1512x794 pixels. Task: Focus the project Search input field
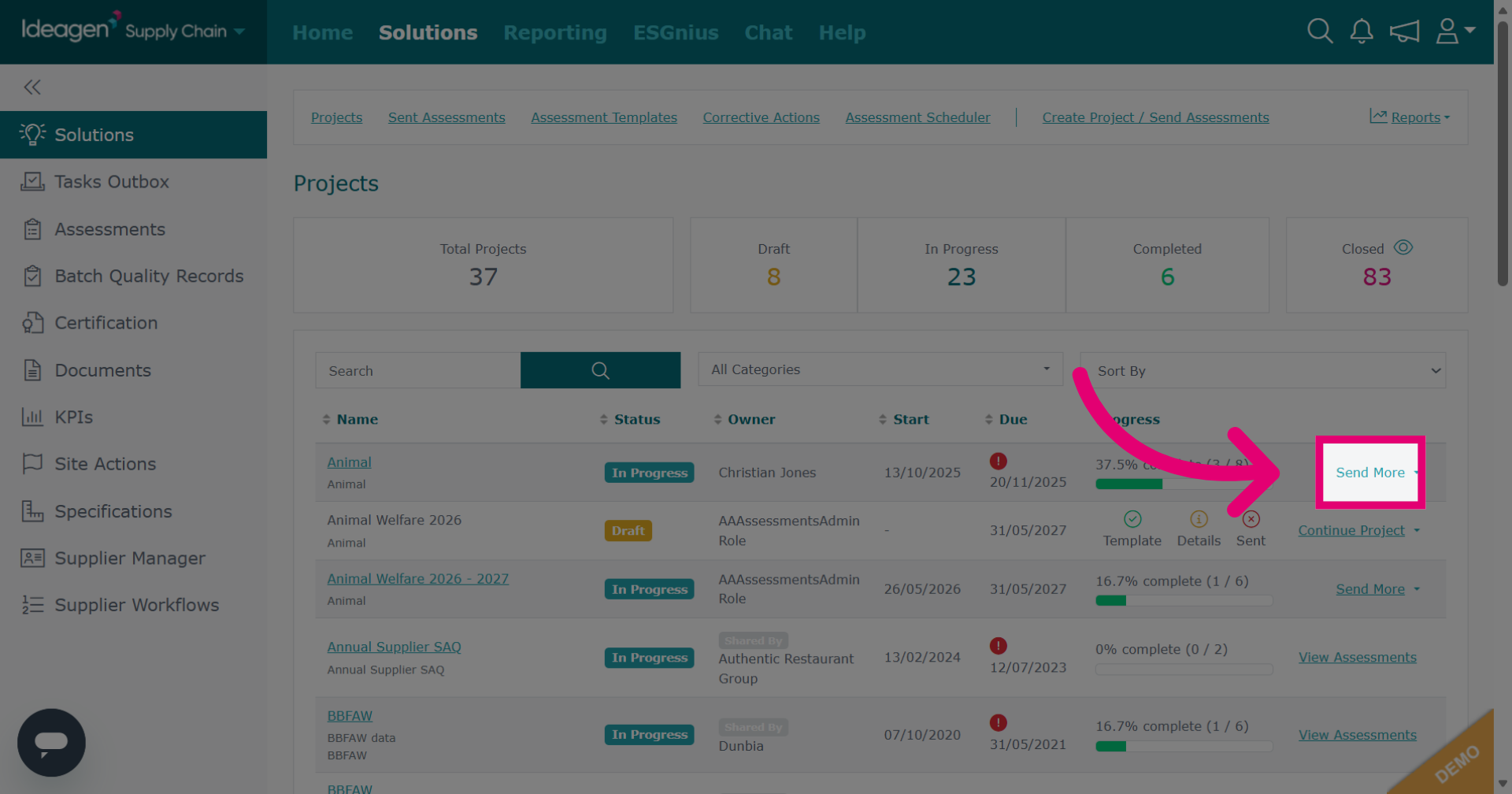coord(417,370)
